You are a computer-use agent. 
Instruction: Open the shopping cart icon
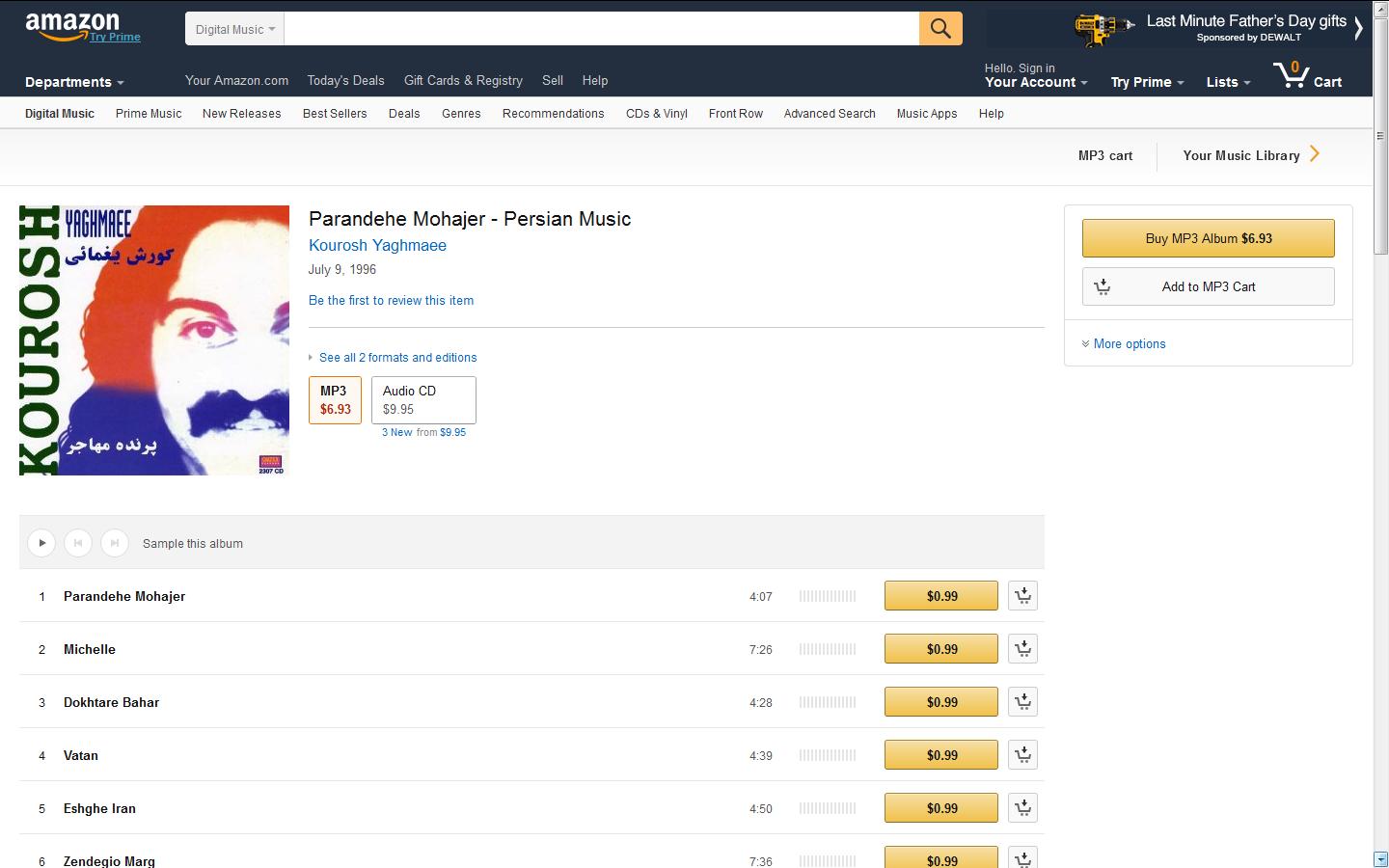tap(1306, 76)
